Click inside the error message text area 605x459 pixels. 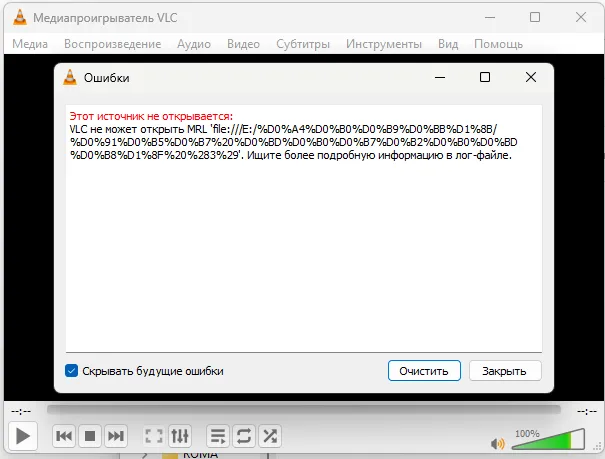click(304, 228)
